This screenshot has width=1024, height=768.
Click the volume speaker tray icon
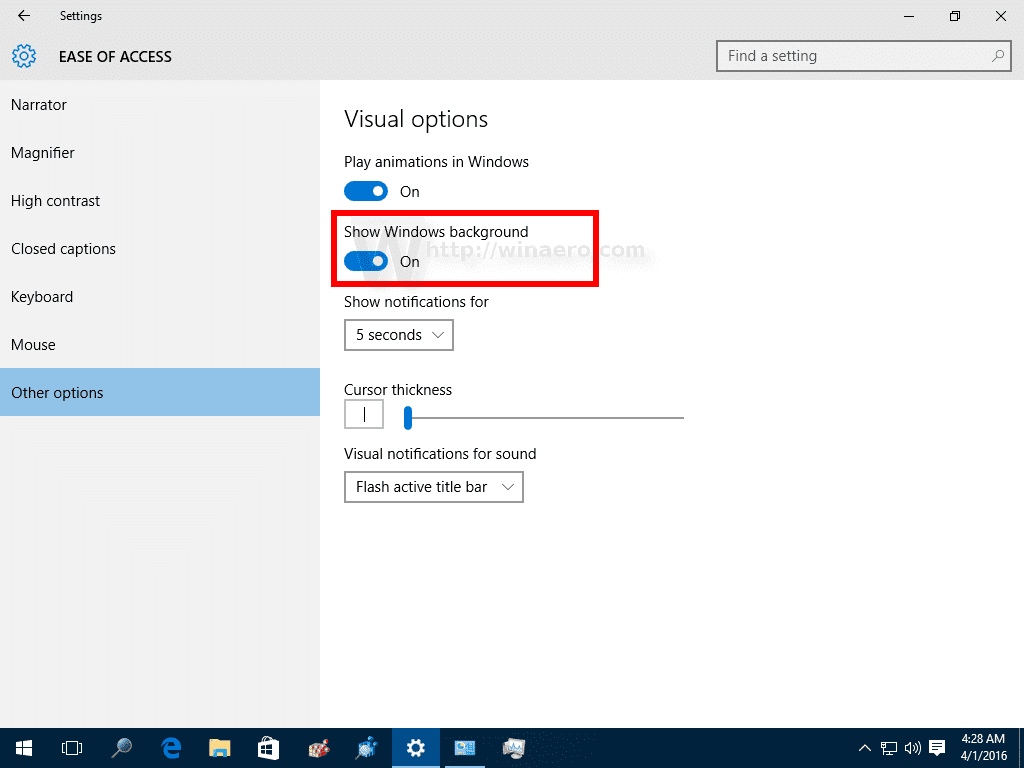point(912,748)
